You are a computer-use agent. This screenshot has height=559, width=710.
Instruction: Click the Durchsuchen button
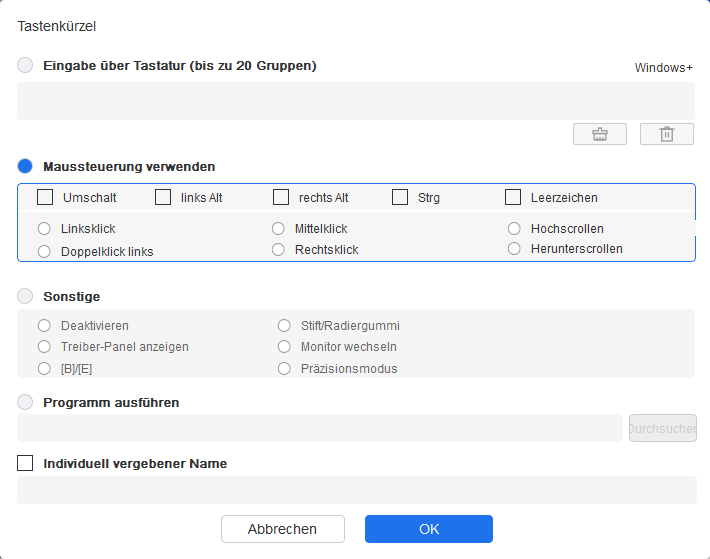pos(662,428)
